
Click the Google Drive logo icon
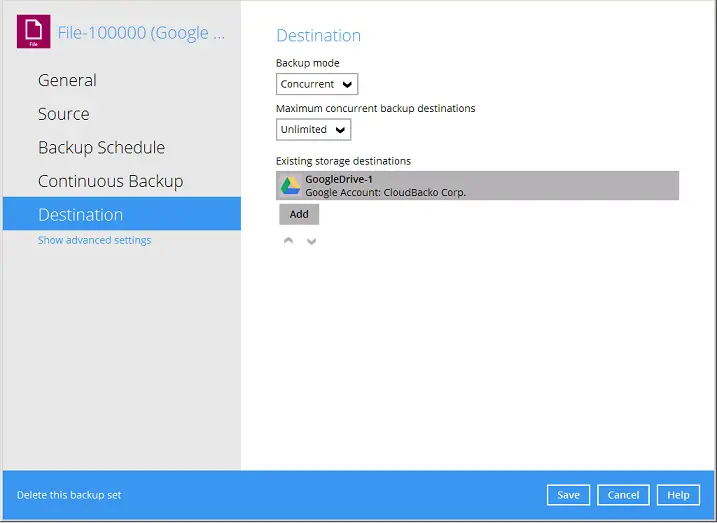coord(290,186)
